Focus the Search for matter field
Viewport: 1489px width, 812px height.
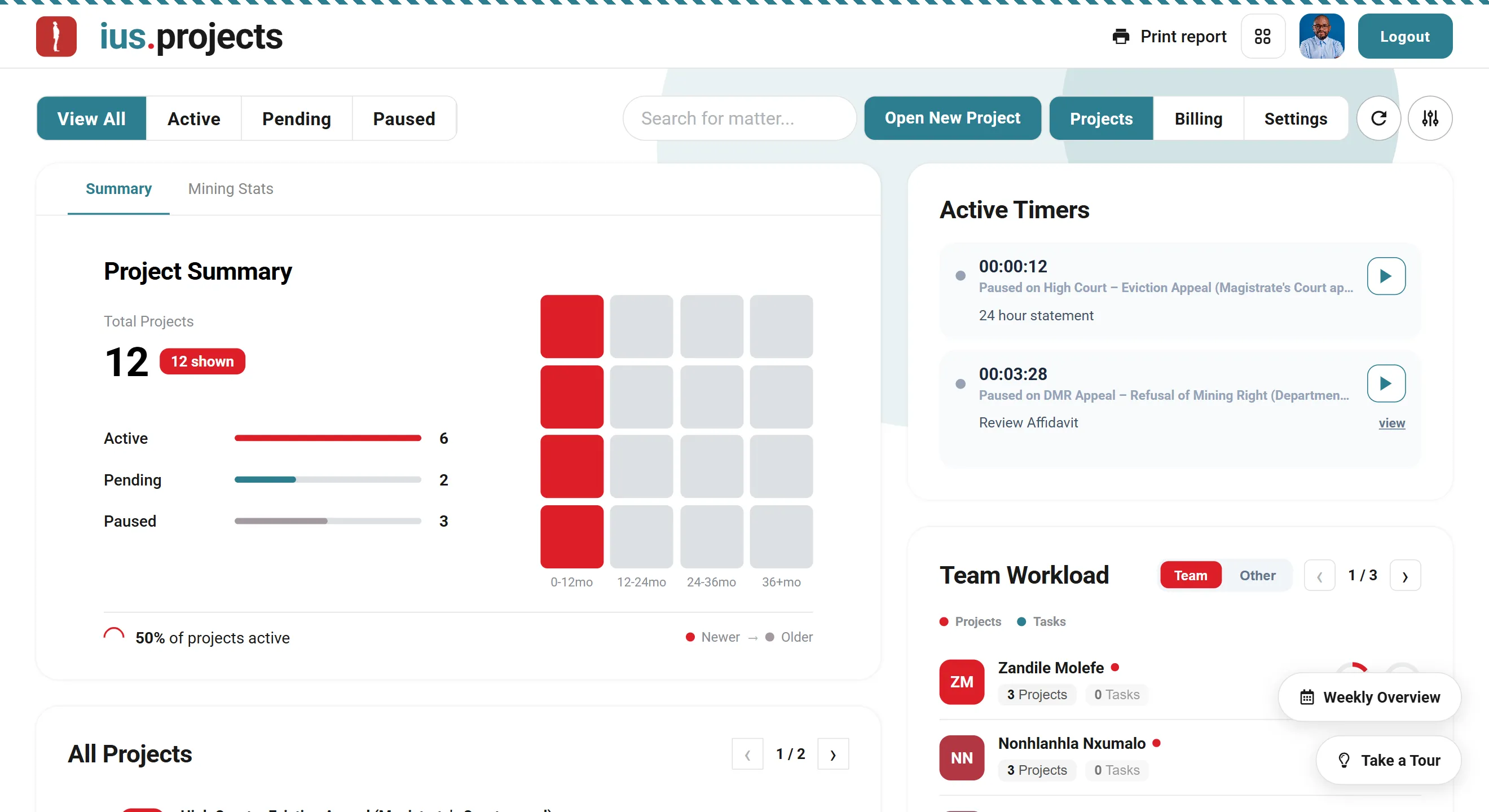tap(739, 118)
